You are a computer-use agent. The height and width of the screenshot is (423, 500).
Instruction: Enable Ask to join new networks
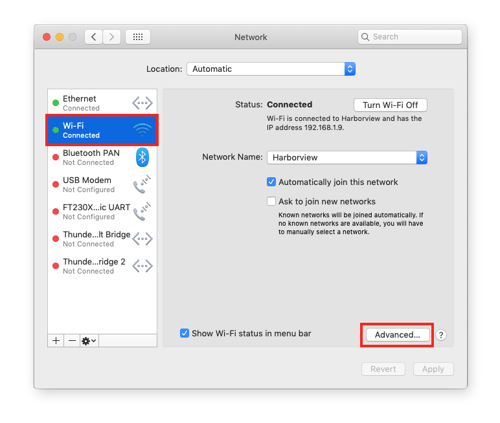pyautogui.click(x=271, y=201)
